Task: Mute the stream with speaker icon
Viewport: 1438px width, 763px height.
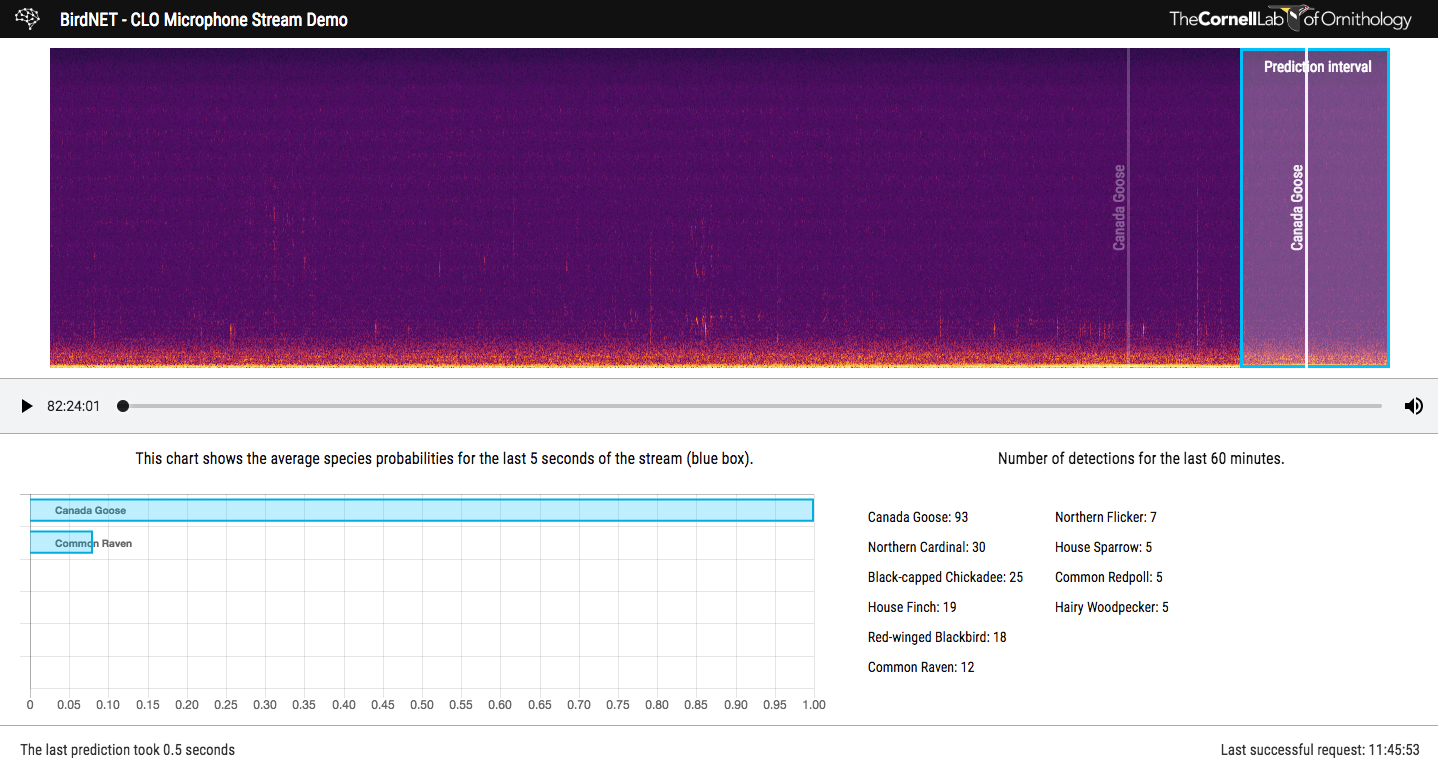Action: click(1413, 406)
